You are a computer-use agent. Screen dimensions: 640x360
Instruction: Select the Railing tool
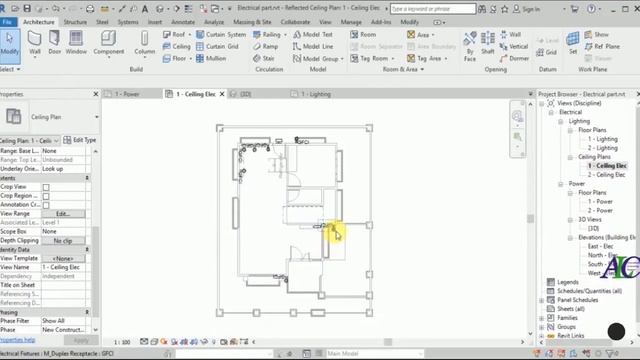pyautogui.click(x=269, y=35)
